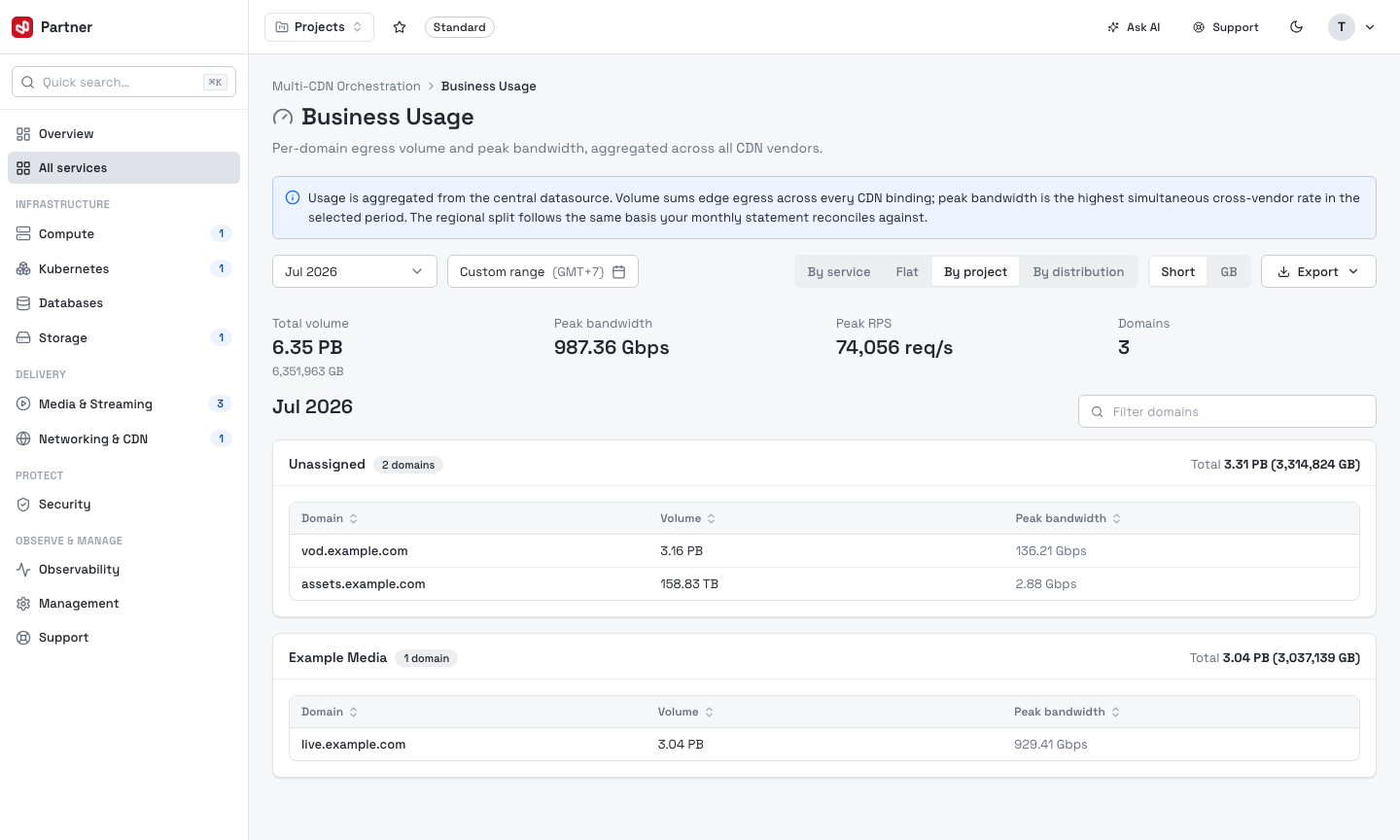
Task: Click Multi-CDN Orchestration breadcrumb link
Action: point(346,87)
